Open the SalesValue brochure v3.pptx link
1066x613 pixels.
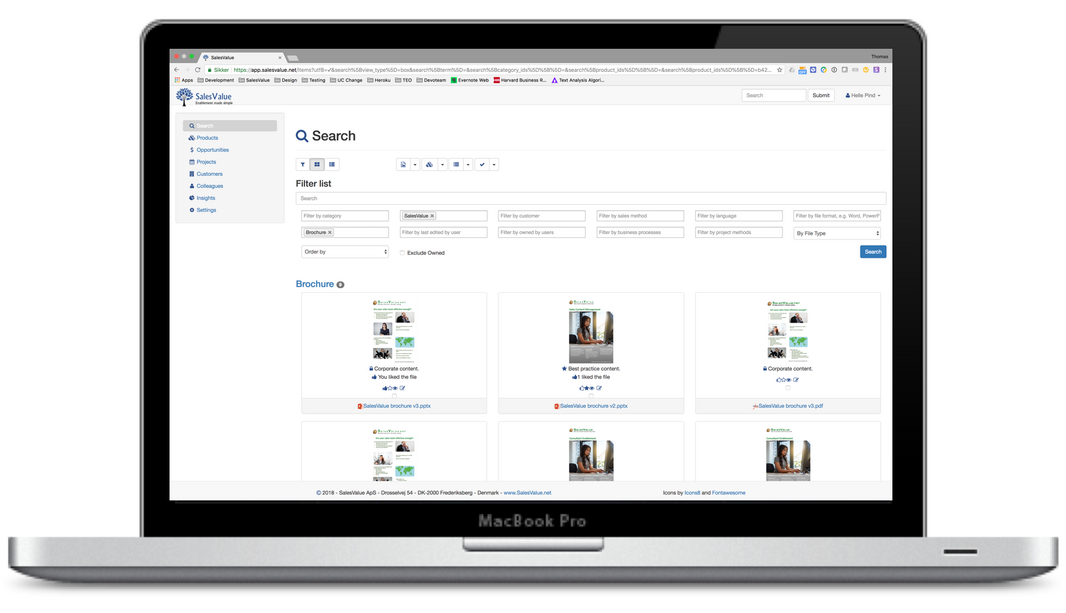tap(396, 406)
